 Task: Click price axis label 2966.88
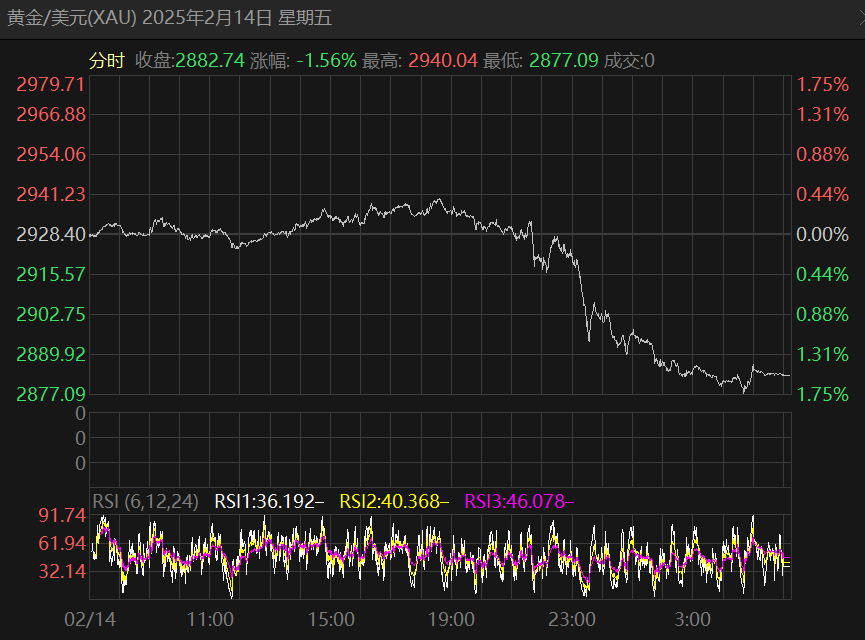pyautogui.click(x=51, y=115)
